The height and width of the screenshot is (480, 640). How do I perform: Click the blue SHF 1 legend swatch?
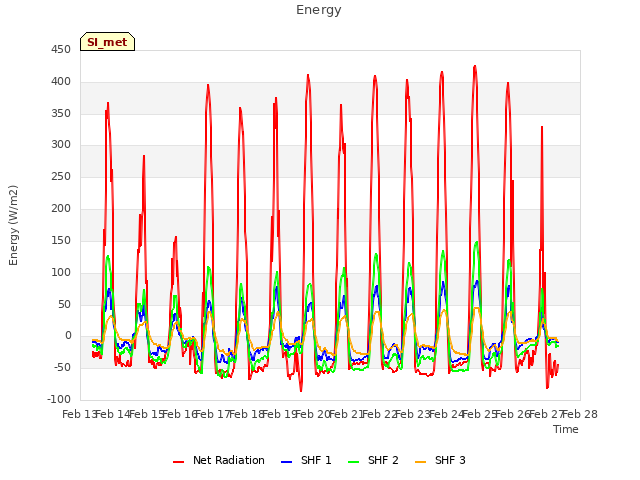click(x=287, y=462)
